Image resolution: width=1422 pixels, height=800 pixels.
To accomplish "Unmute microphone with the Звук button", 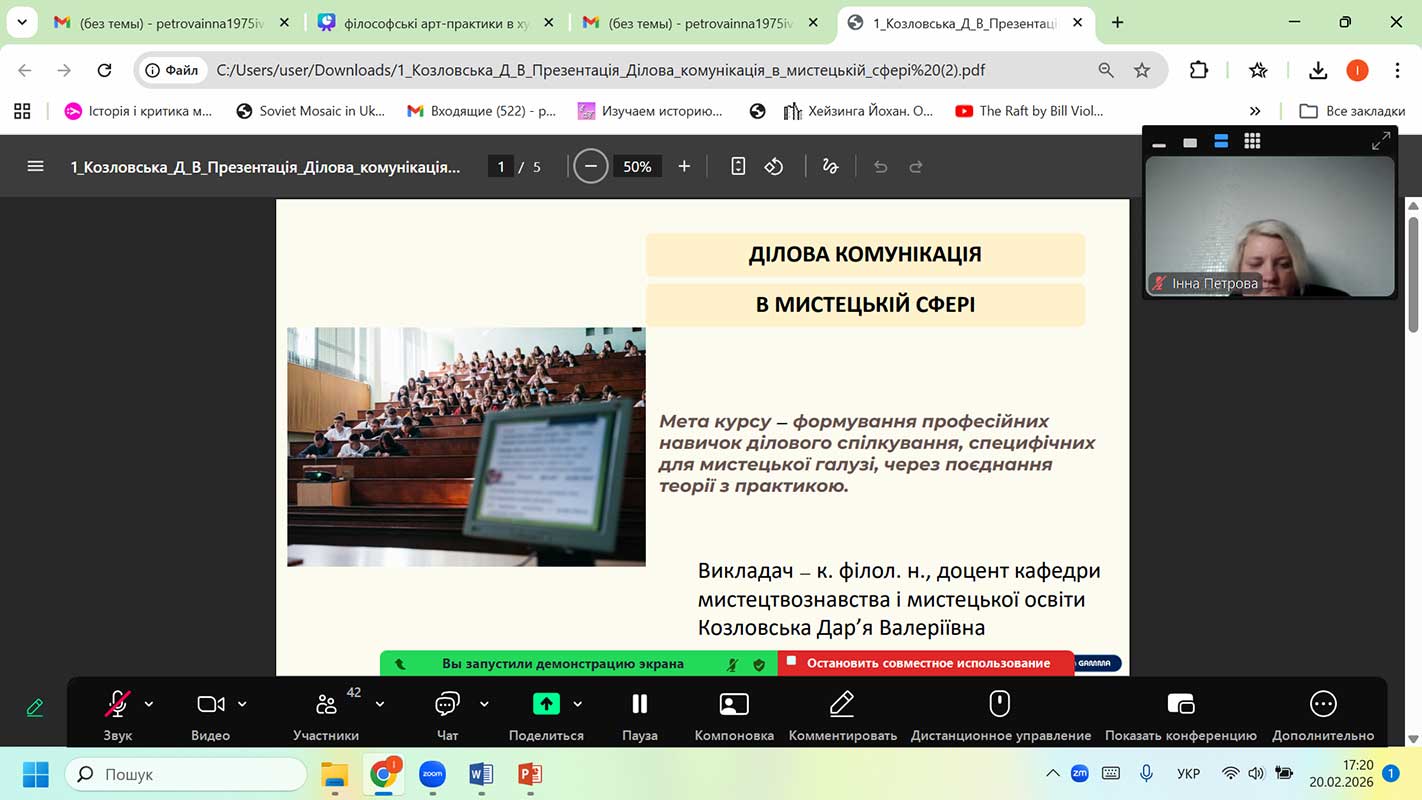I will 117,715.
